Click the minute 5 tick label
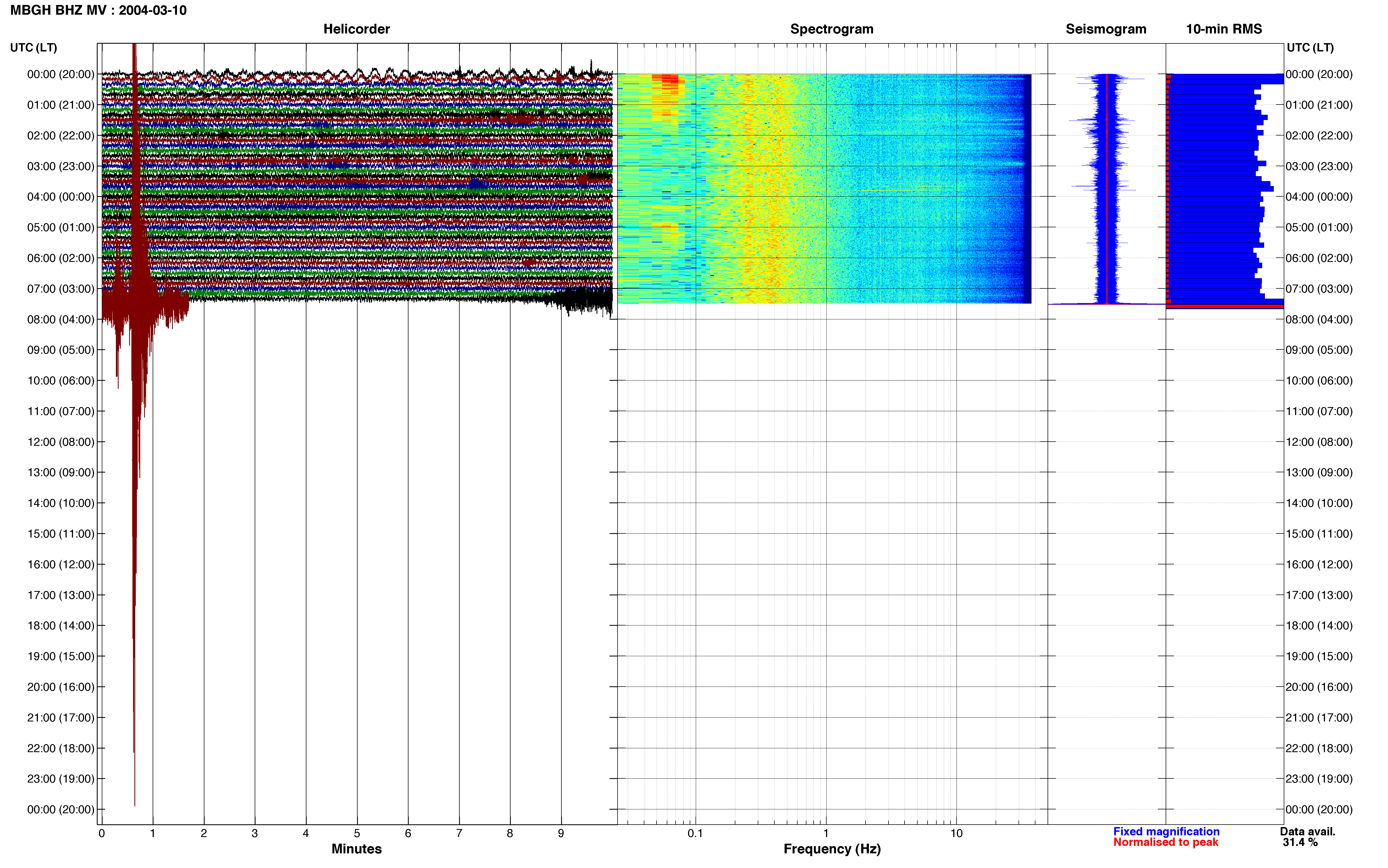This screenshot has height=868, width=1388. 357,833
